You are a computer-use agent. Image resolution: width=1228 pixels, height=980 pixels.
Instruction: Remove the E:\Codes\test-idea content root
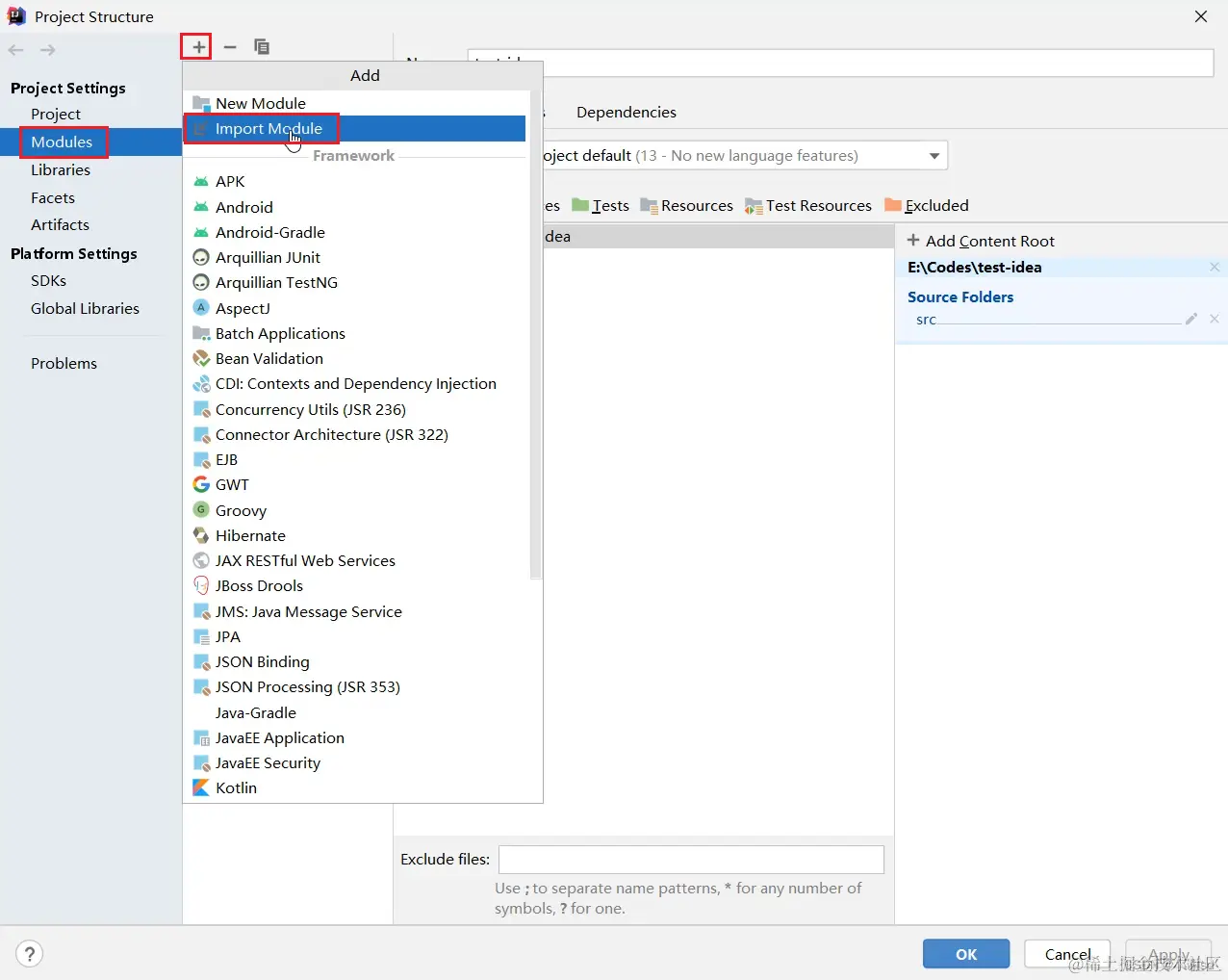(1215, 267)
